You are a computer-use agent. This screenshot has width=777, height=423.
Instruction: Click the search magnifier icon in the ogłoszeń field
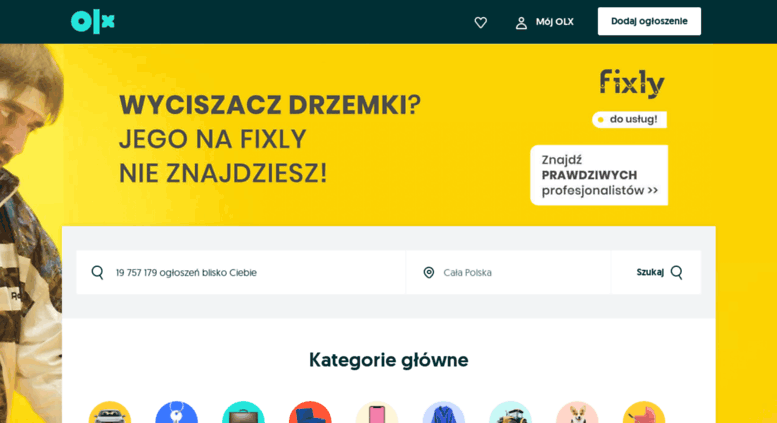tap(98, 272)
